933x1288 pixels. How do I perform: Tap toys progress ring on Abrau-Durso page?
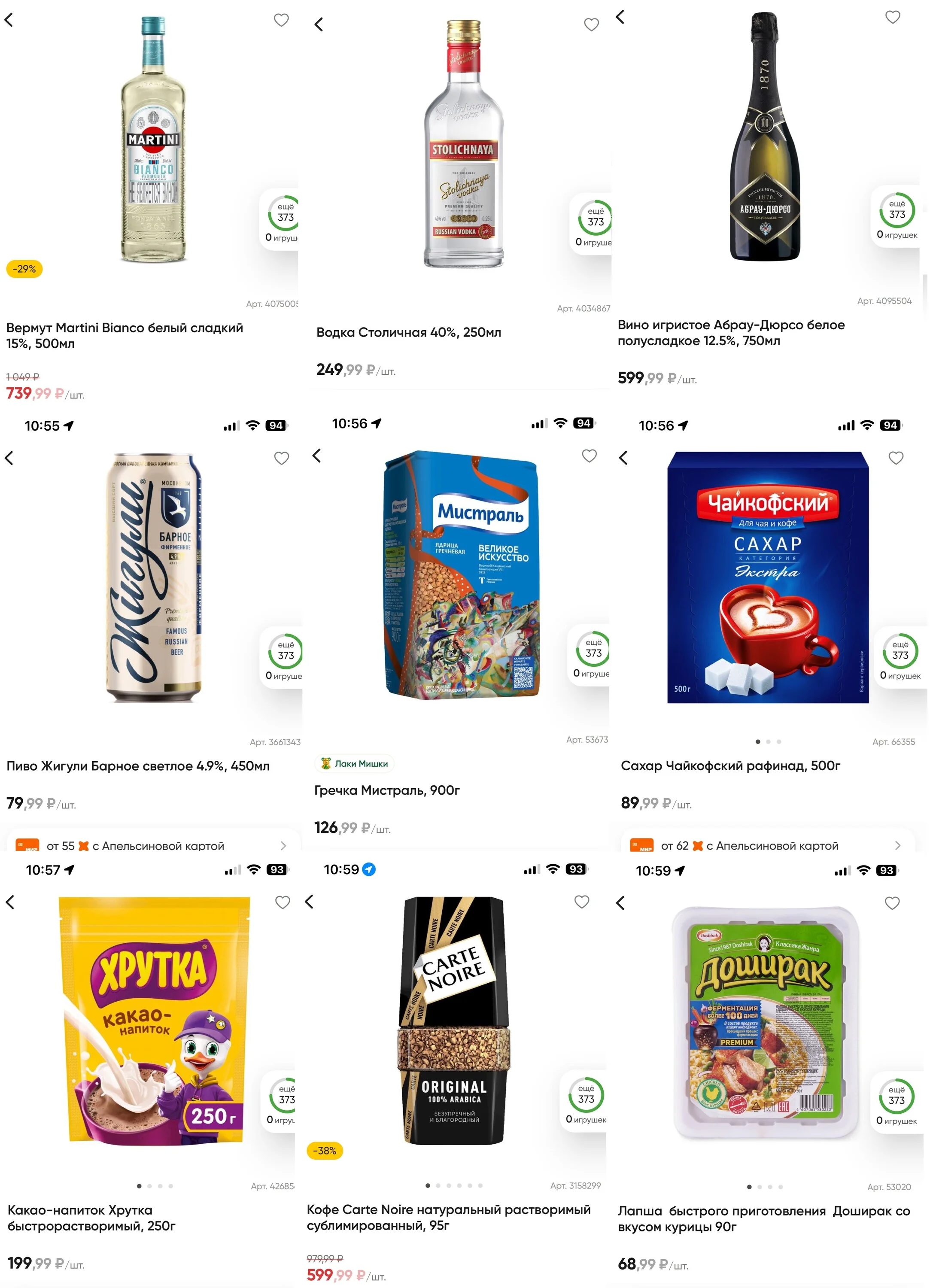click(x=897, y=210)
